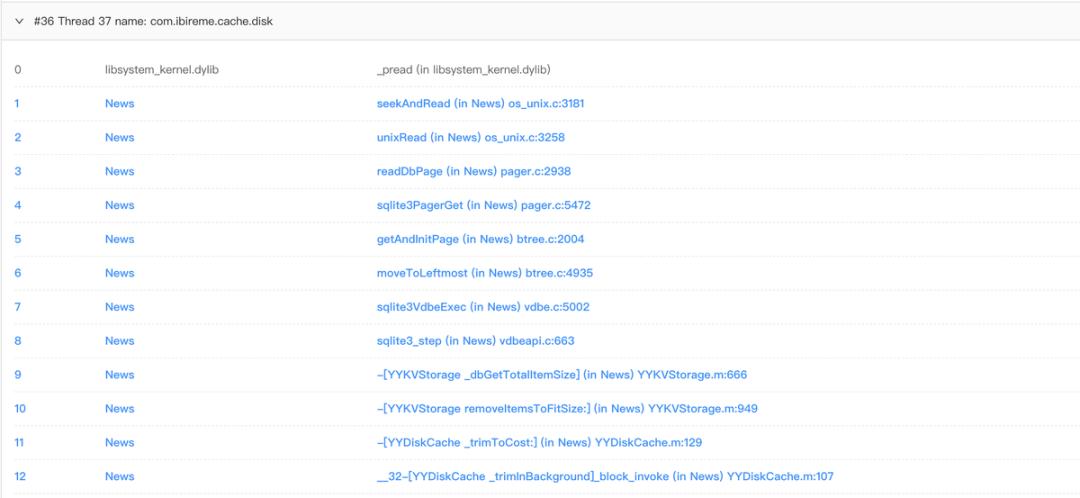
Task: Click News module in _trimToCost row
Action: point(120,442)
